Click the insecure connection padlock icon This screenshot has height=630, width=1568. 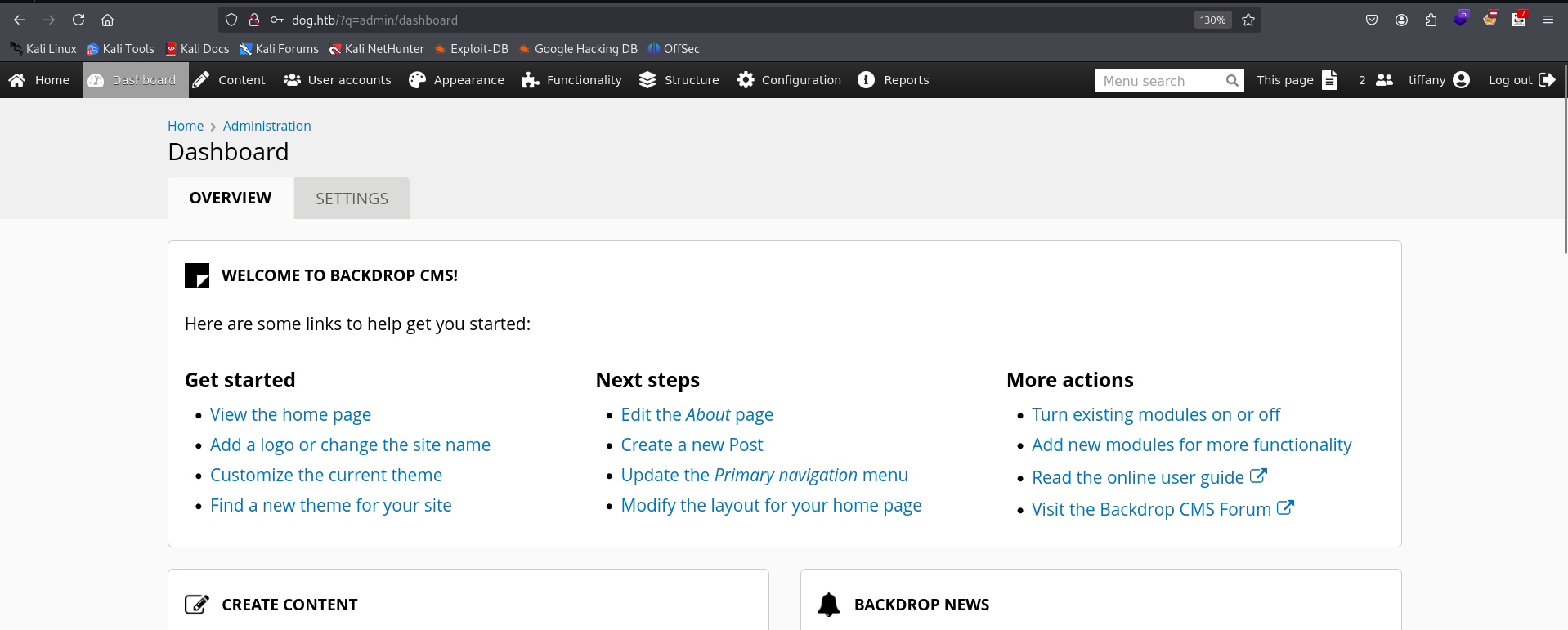coord(254,20)
